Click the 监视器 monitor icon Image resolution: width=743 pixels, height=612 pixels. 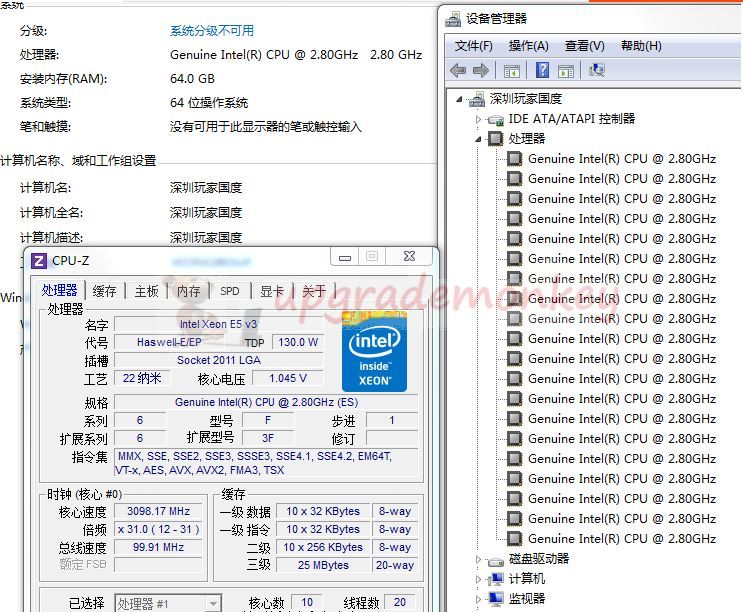tap(496, 599)
